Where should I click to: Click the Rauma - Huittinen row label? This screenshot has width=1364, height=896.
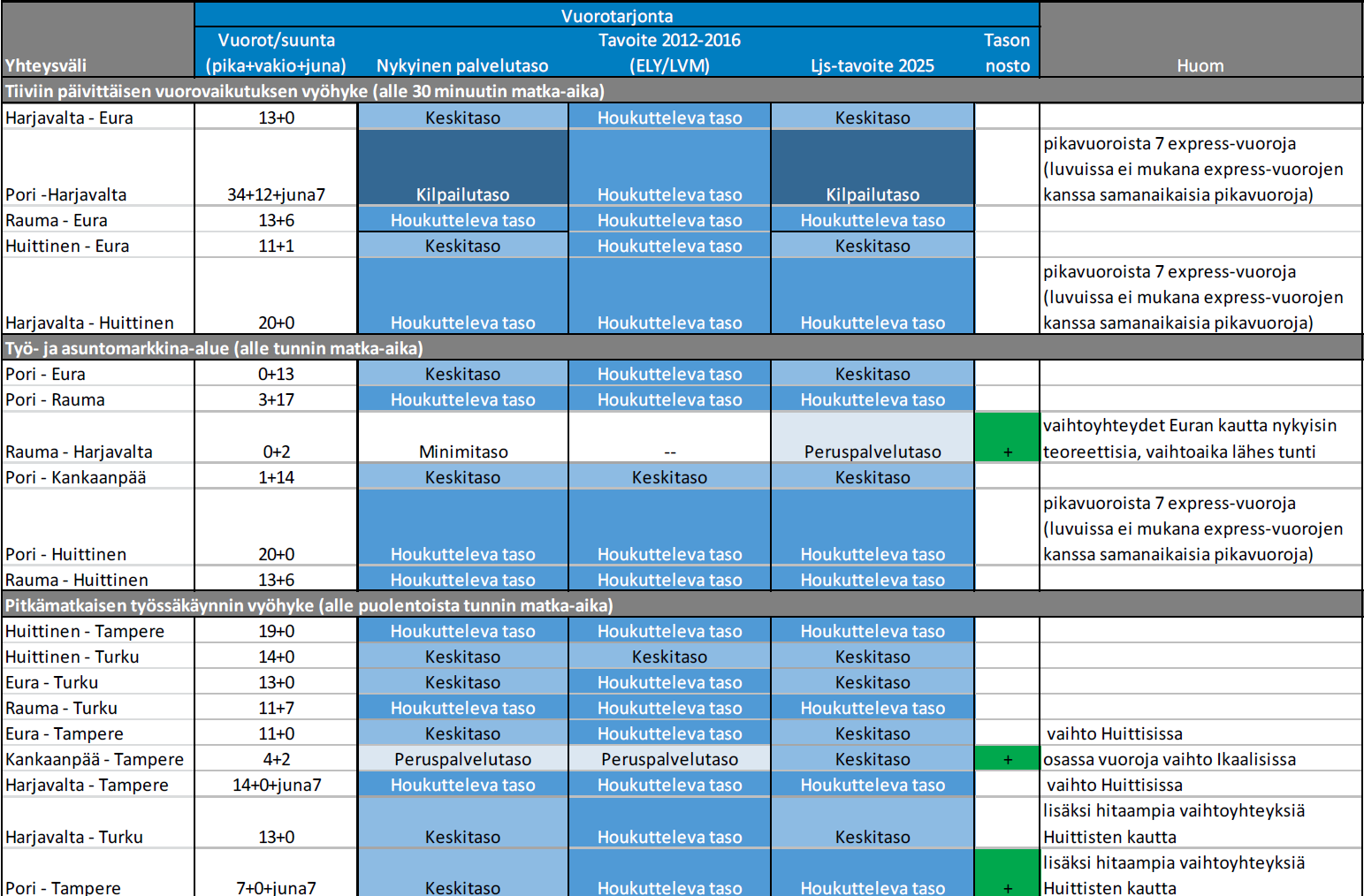coord(77,580)
